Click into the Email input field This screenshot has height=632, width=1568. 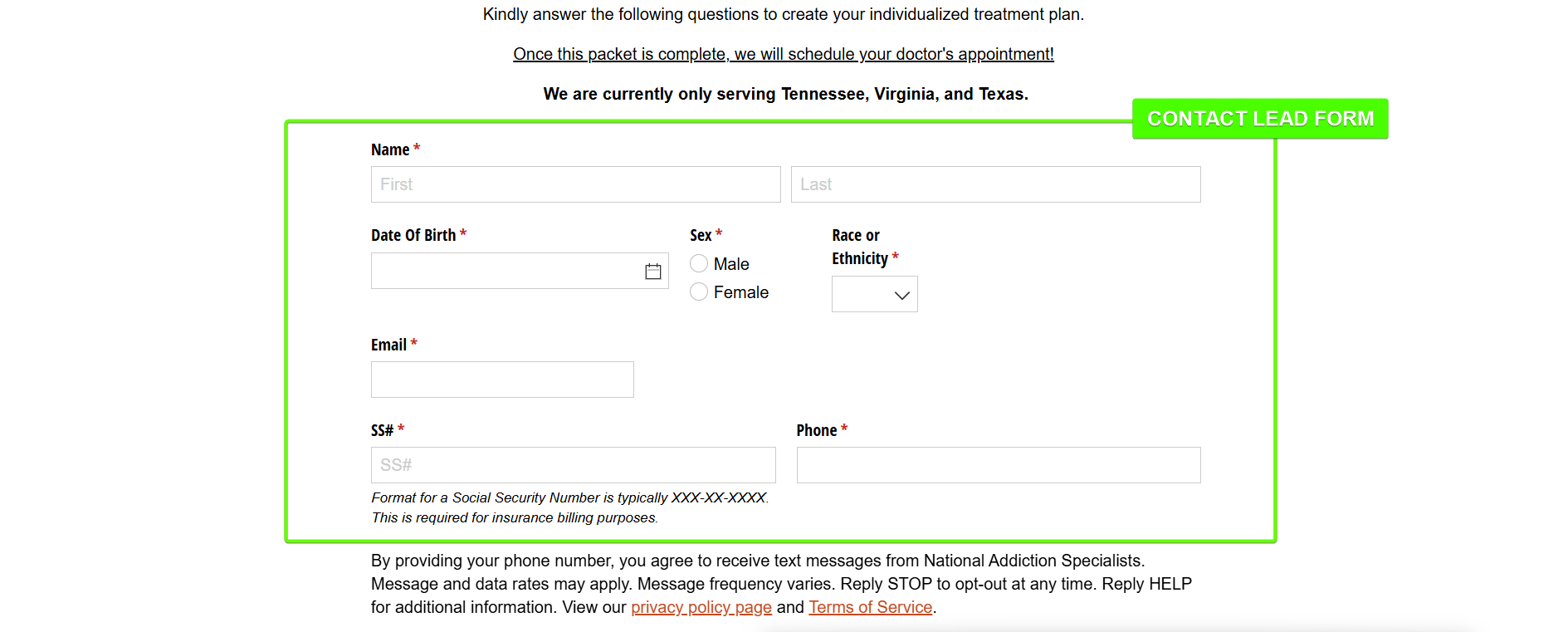click(501, 380)
